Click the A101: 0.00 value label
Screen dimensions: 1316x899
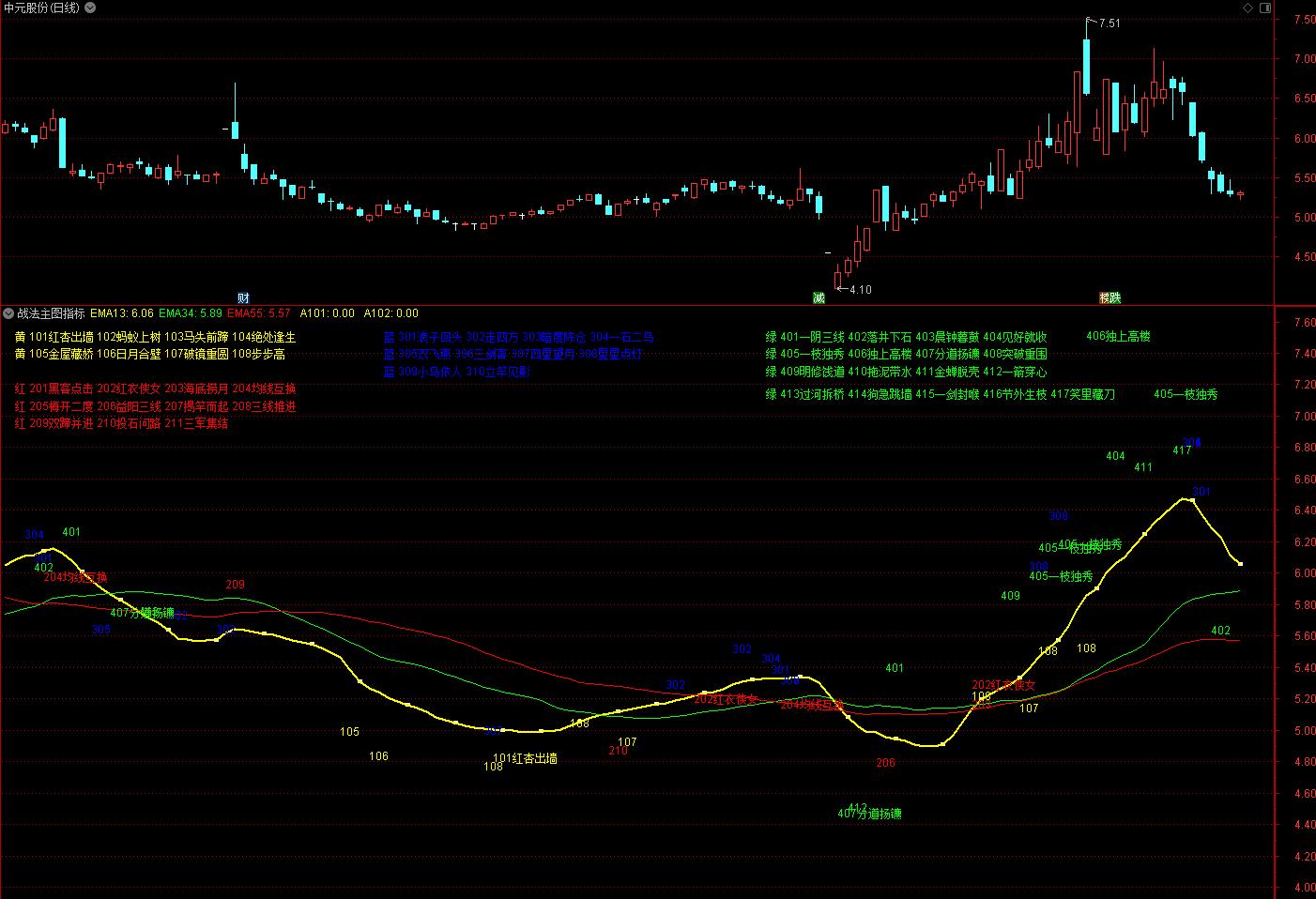(328, 313)
